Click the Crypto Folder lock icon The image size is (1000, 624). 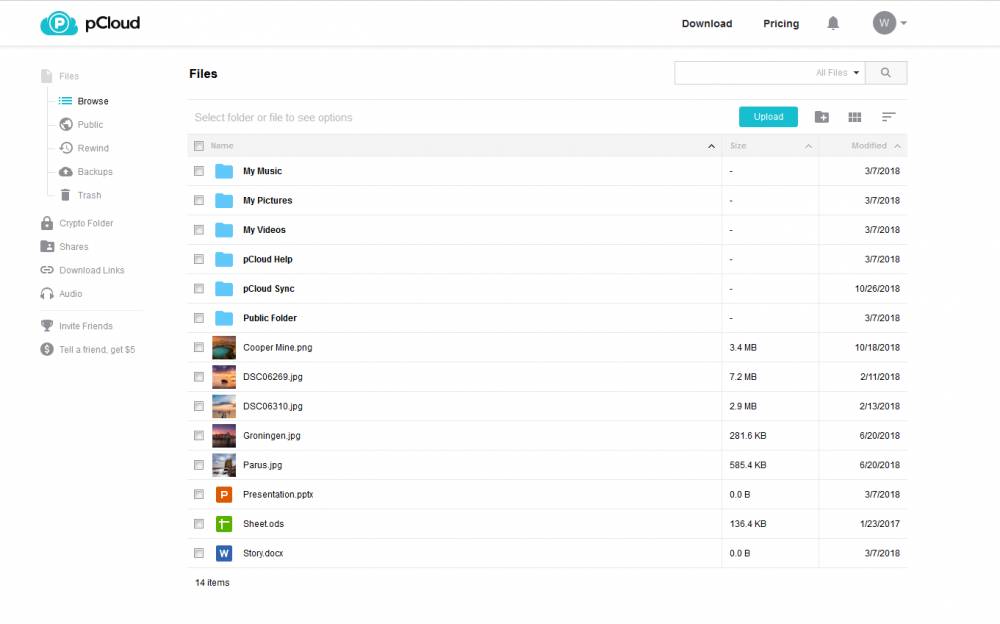click(x=47, y=223)
